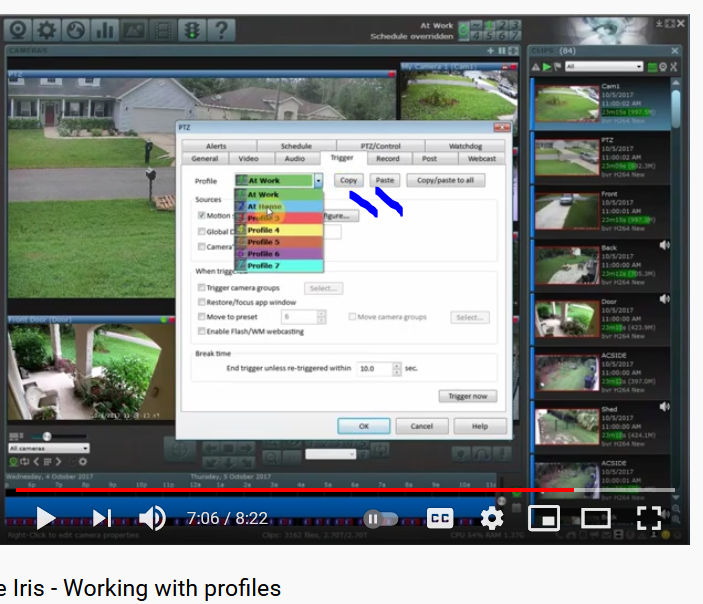This screenshot has width=703, height=604.
Task: Mute the video volume
Action: (152, 517)
